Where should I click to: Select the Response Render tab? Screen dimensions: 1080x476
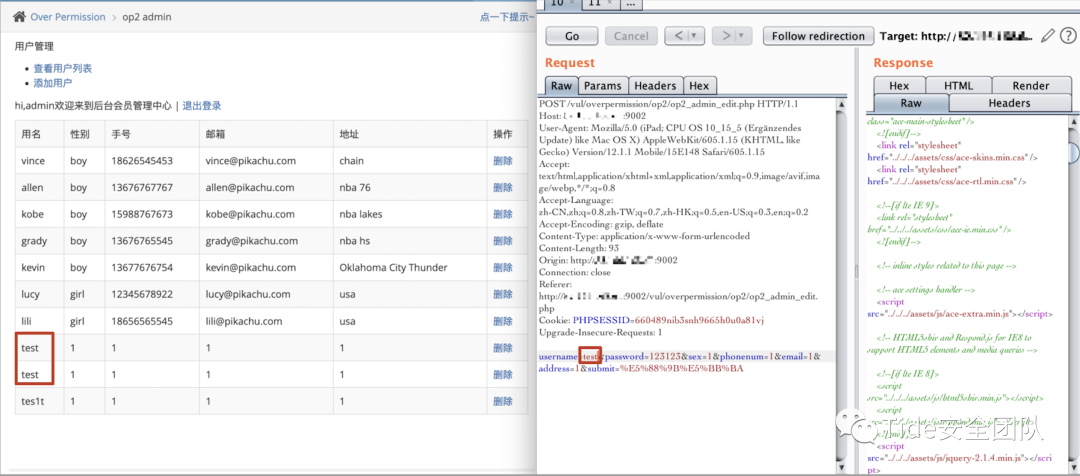tap(1030, 85)
